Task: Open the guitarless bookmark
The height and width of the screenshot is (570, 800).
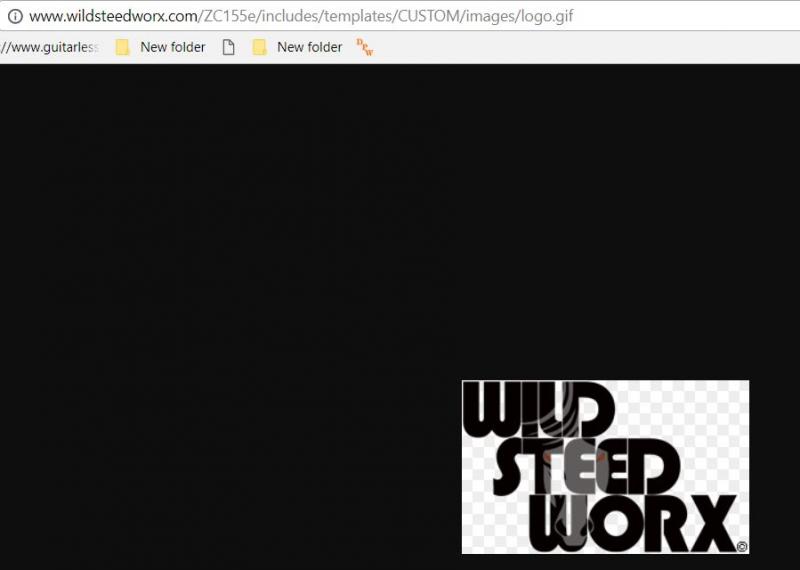Action: pyautogui.click(x=49, y=47)
